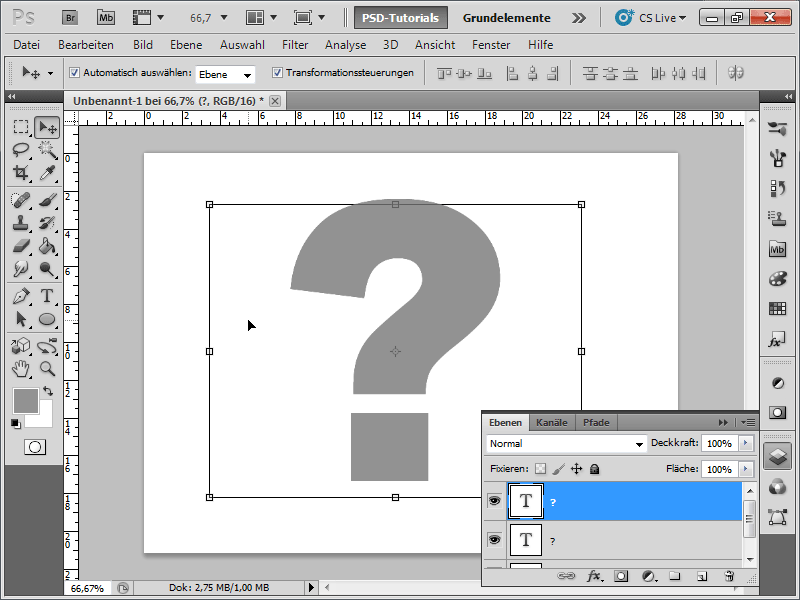This screenshot has height=600, width=800.
Task: Swap foreground and background colors
Action: tap(48, 391)
